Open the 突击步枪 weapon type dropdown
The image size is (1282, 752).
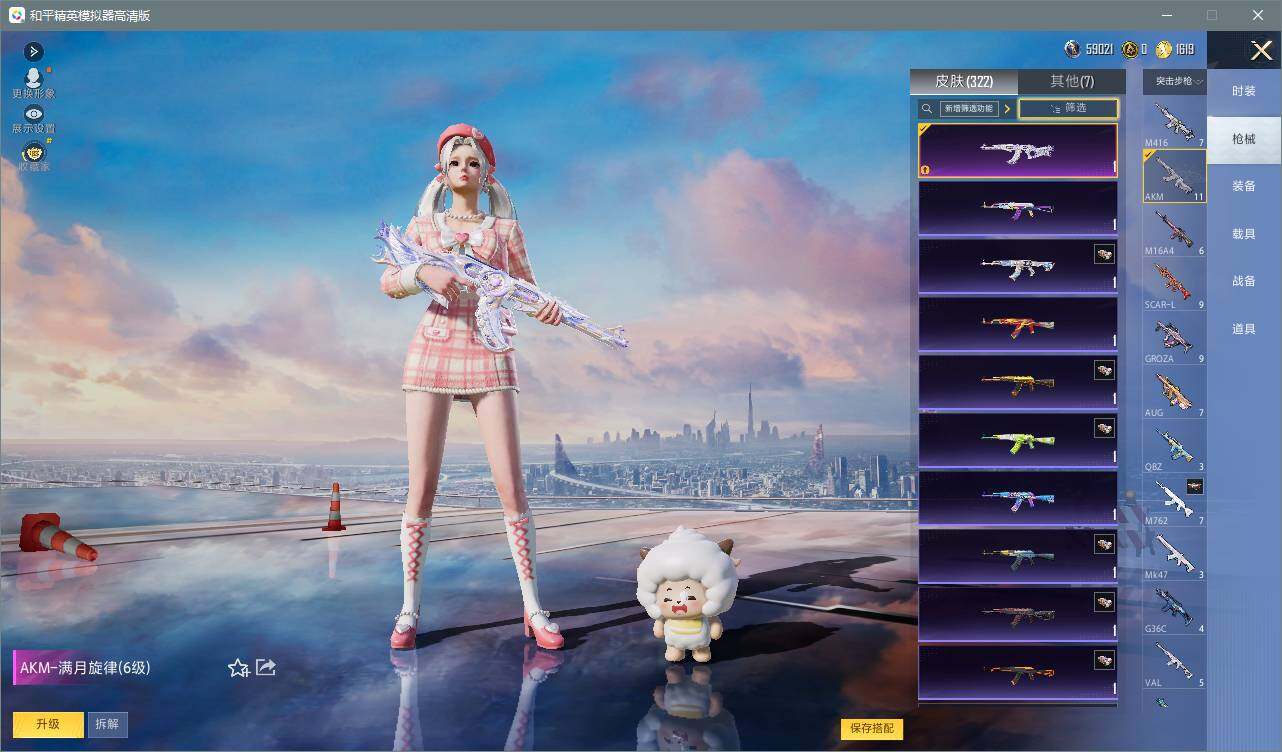click(x=1175, y=81)
